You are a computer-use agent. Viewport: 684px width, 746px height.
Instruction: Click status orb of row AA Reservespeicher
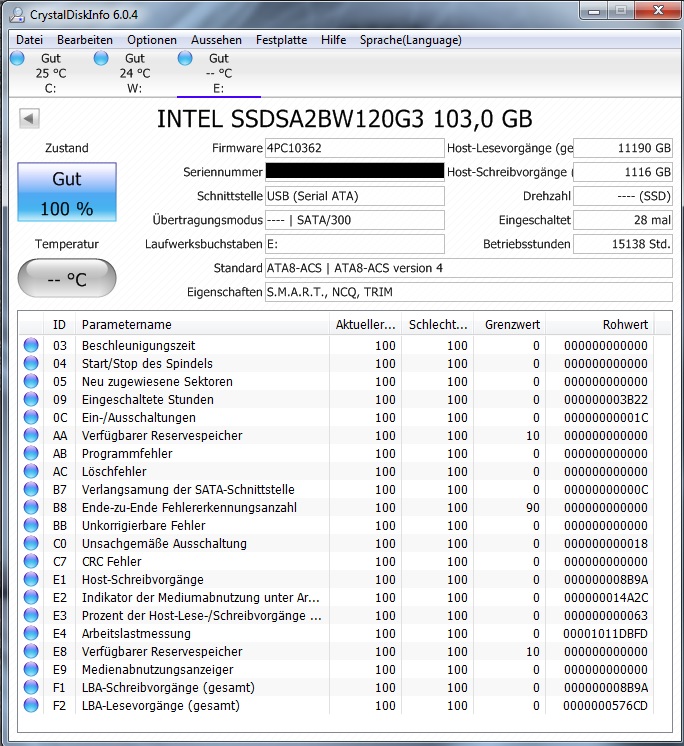(x=31, y=435)
